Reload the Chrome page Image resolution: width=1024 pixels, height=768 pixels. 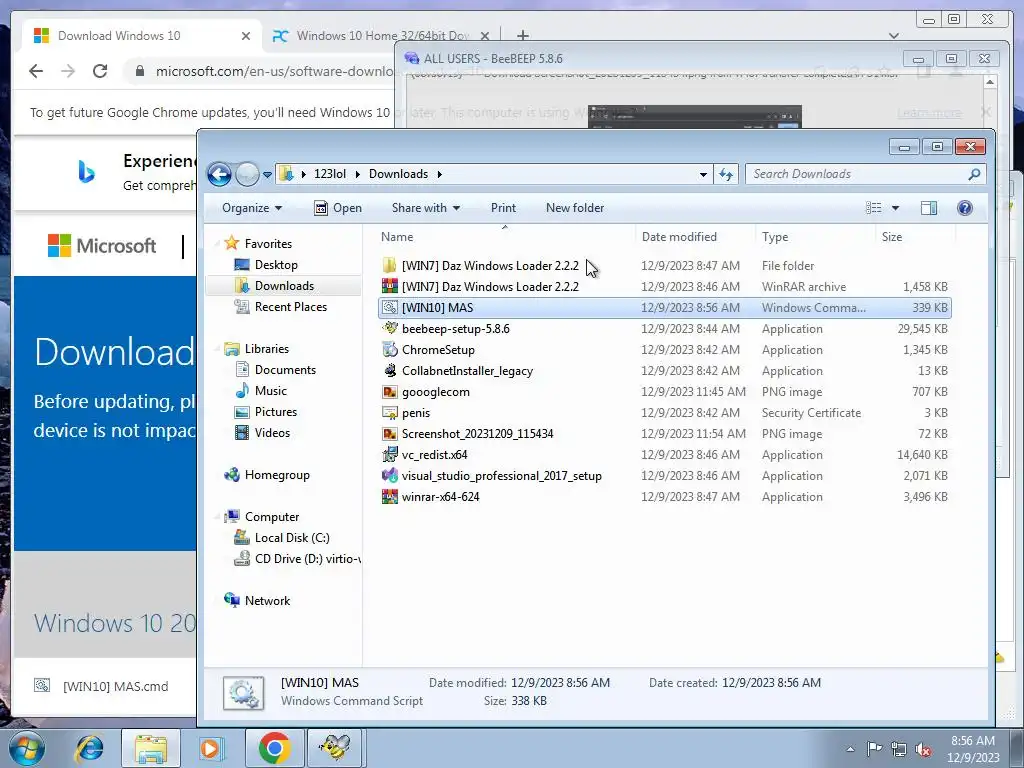[x=100, y=71]
